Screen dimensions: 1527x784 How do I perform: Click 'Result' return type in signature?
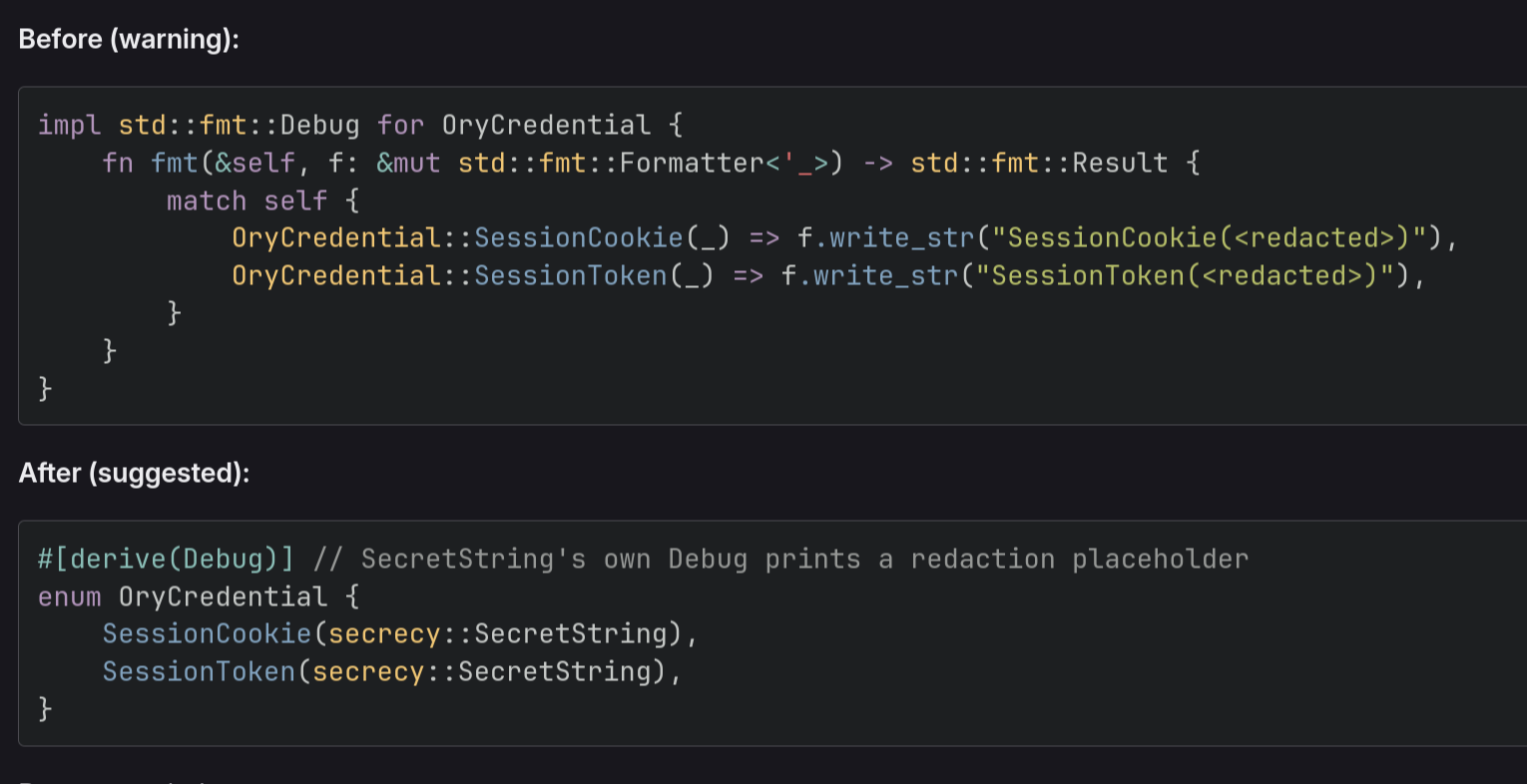pyautogui.click(x=1120, y=163)
